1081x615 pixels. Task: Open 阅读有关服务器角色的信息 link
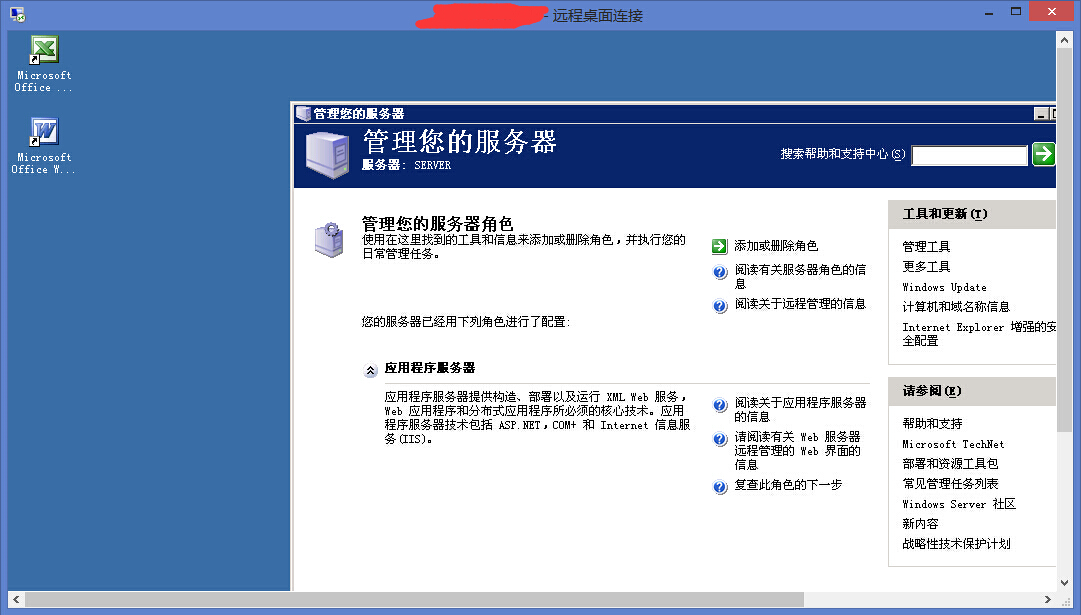click(800, 276)
